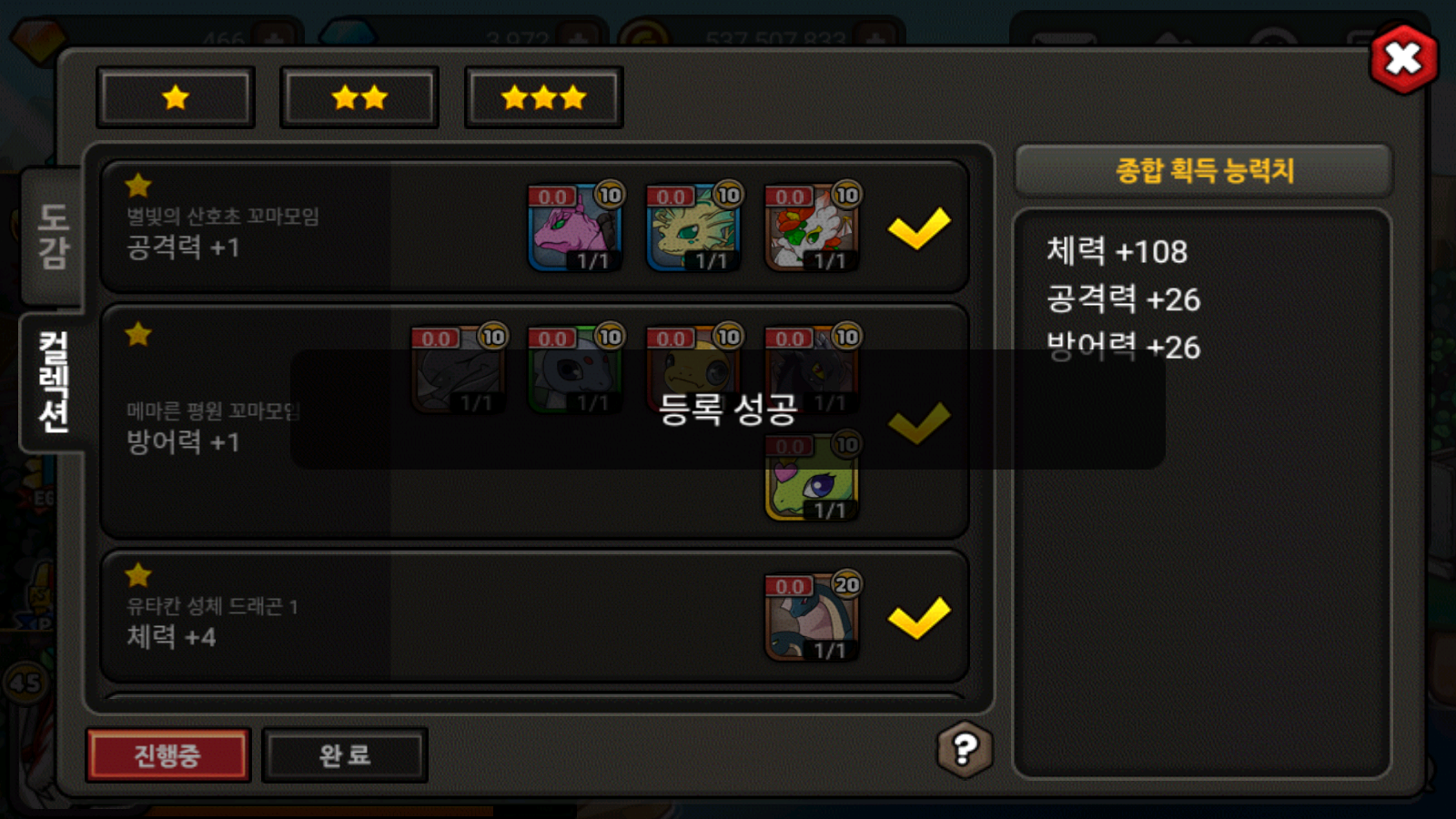The image size is (1456, 819).
Task: Open the question mark help icon
Action: click(965, 750)
